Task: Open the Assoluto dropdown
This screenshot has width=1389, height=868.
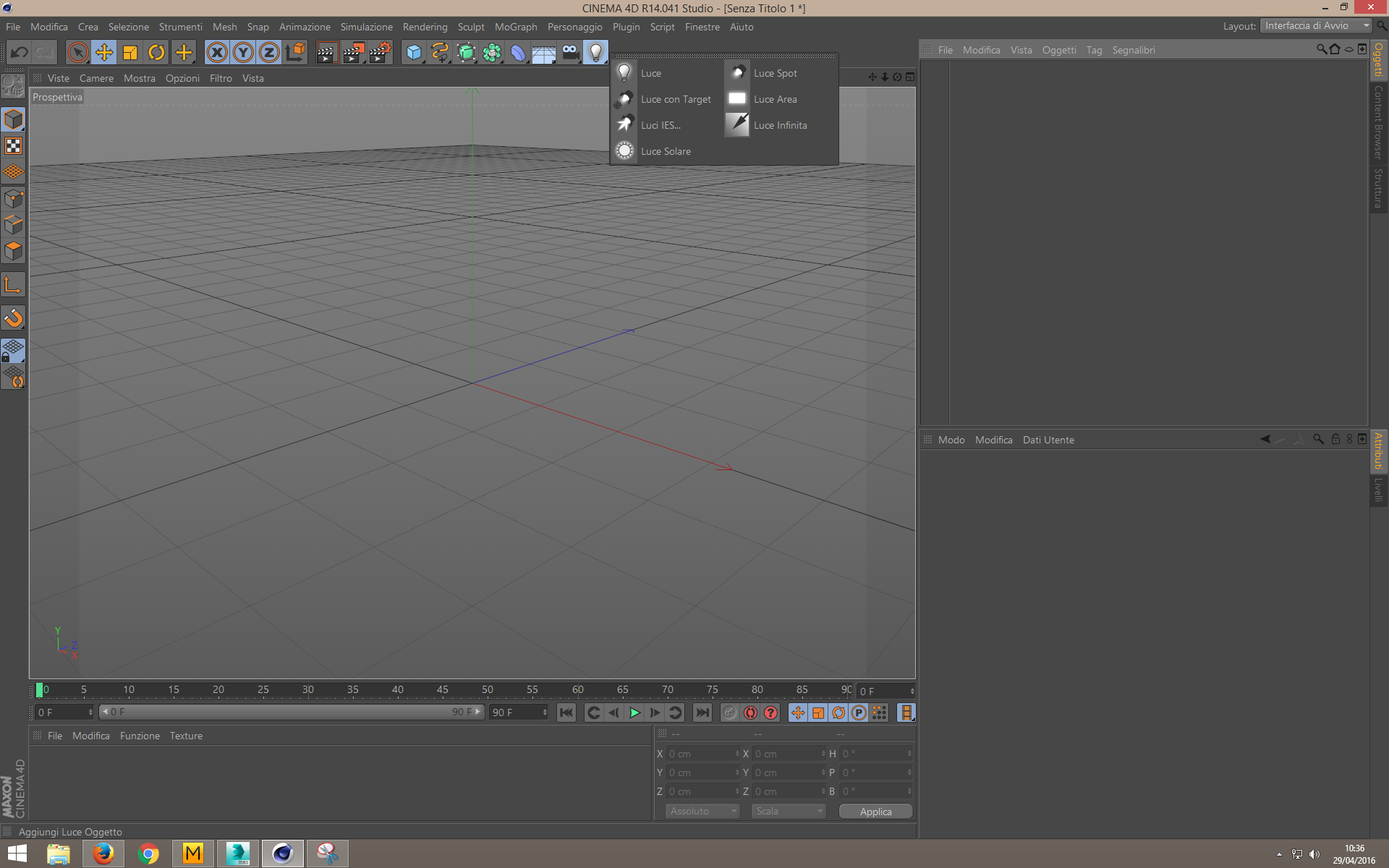Action: coord(702,811)
